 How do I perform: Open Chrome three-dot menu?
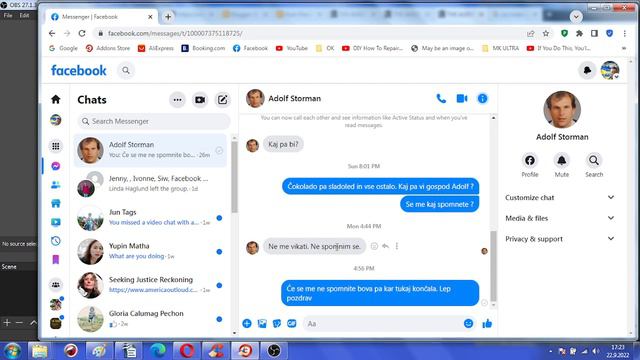[624, 33]
